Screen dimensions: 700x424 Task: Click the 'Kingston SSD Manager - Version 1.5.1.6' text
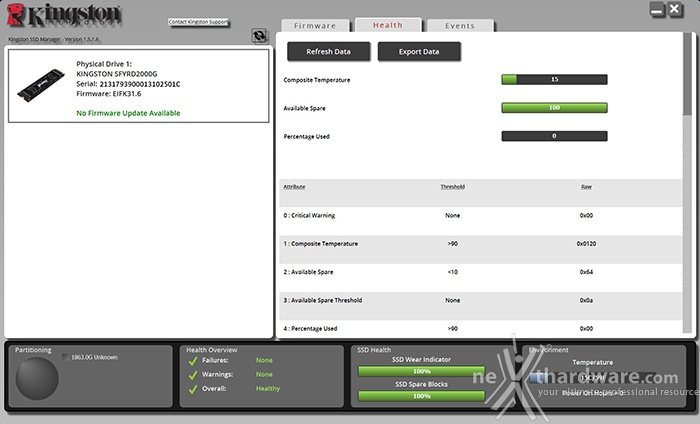pyautogui.click(x=54, y=39)
